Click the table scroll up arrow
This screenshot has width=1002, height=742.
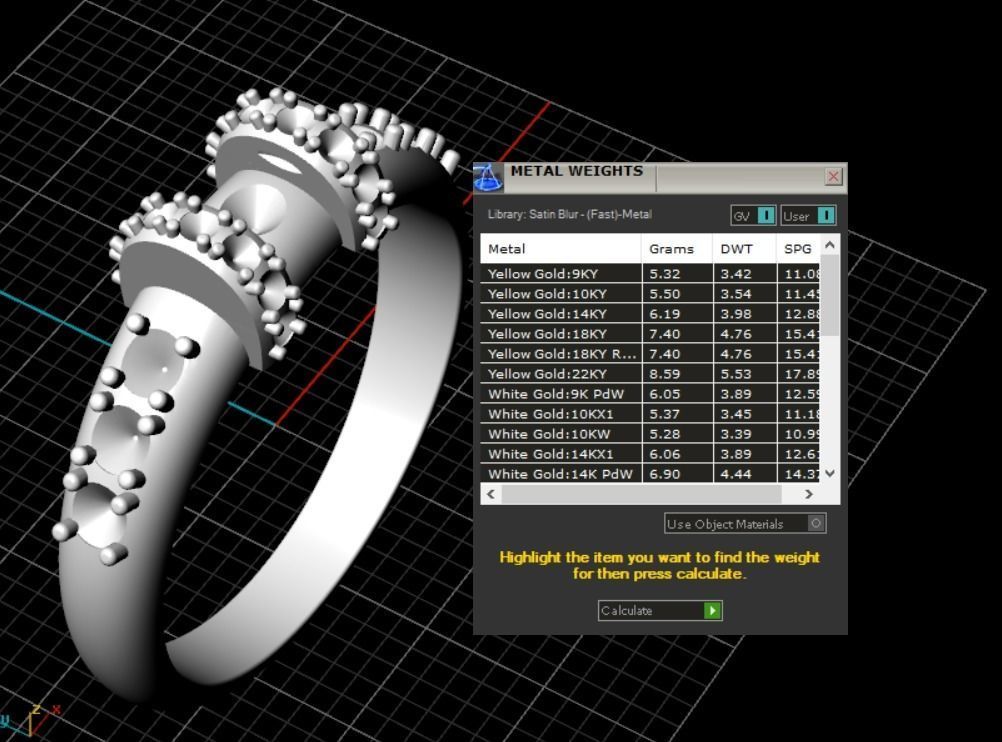(x=830, y=245)
